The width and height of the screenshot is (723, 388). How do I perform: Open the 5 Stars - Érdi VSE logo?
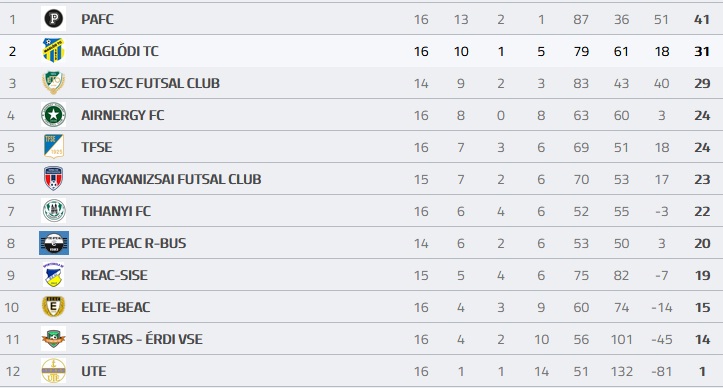click(53, 339)
